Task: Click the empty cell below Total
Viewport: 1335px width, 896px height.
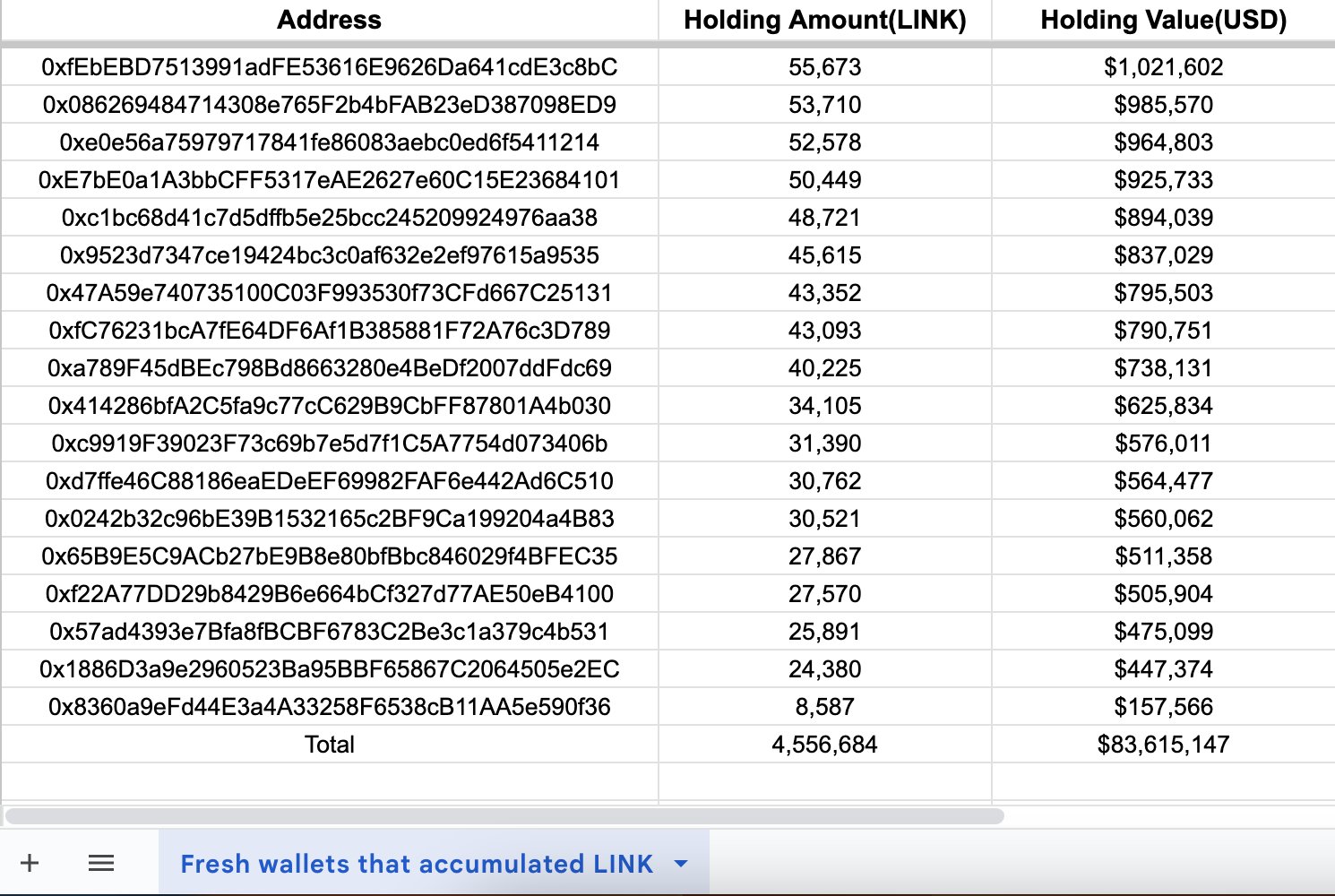Action: (x=329, y=781)
